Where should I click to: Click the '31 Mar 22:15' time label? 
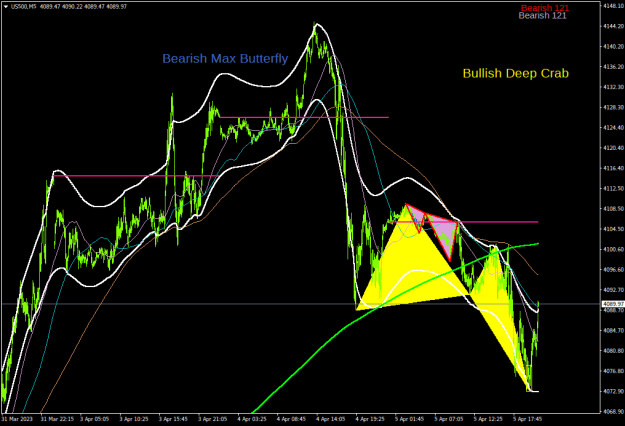coord(57,419)
